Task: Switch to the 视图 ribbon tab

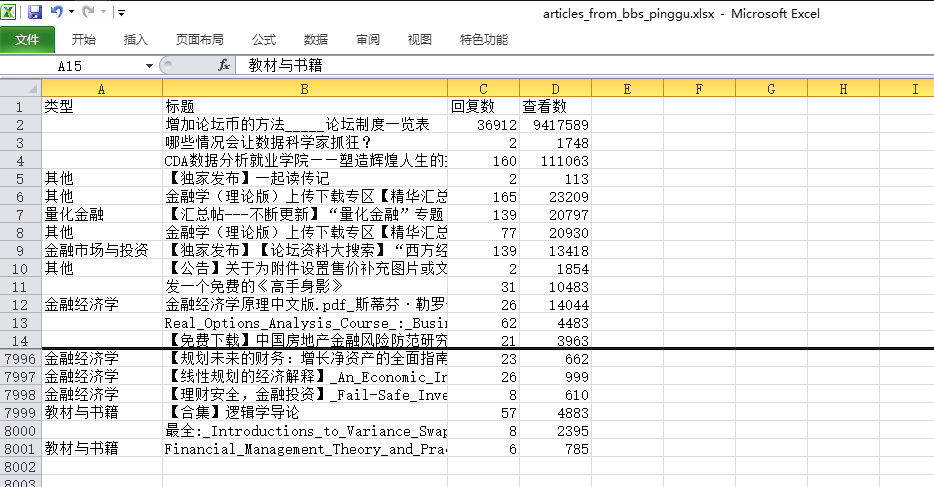Action: click(x=419, y=40)
